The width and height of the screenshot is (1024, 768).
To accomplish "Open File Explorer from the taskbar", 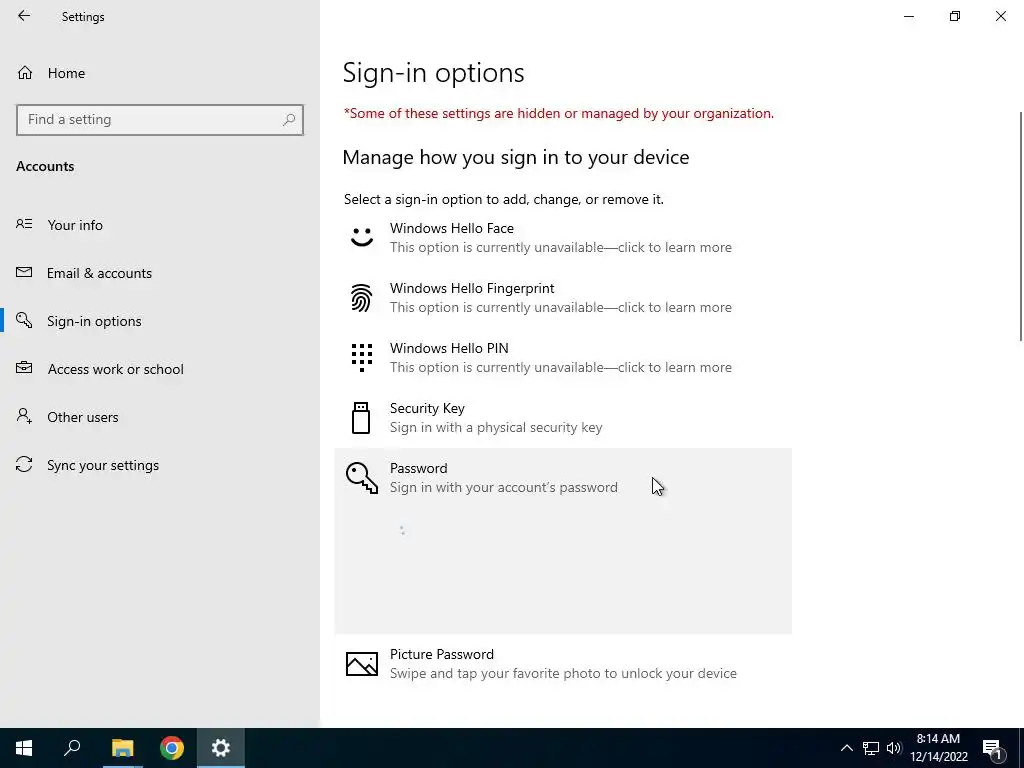I will (122, 748).
